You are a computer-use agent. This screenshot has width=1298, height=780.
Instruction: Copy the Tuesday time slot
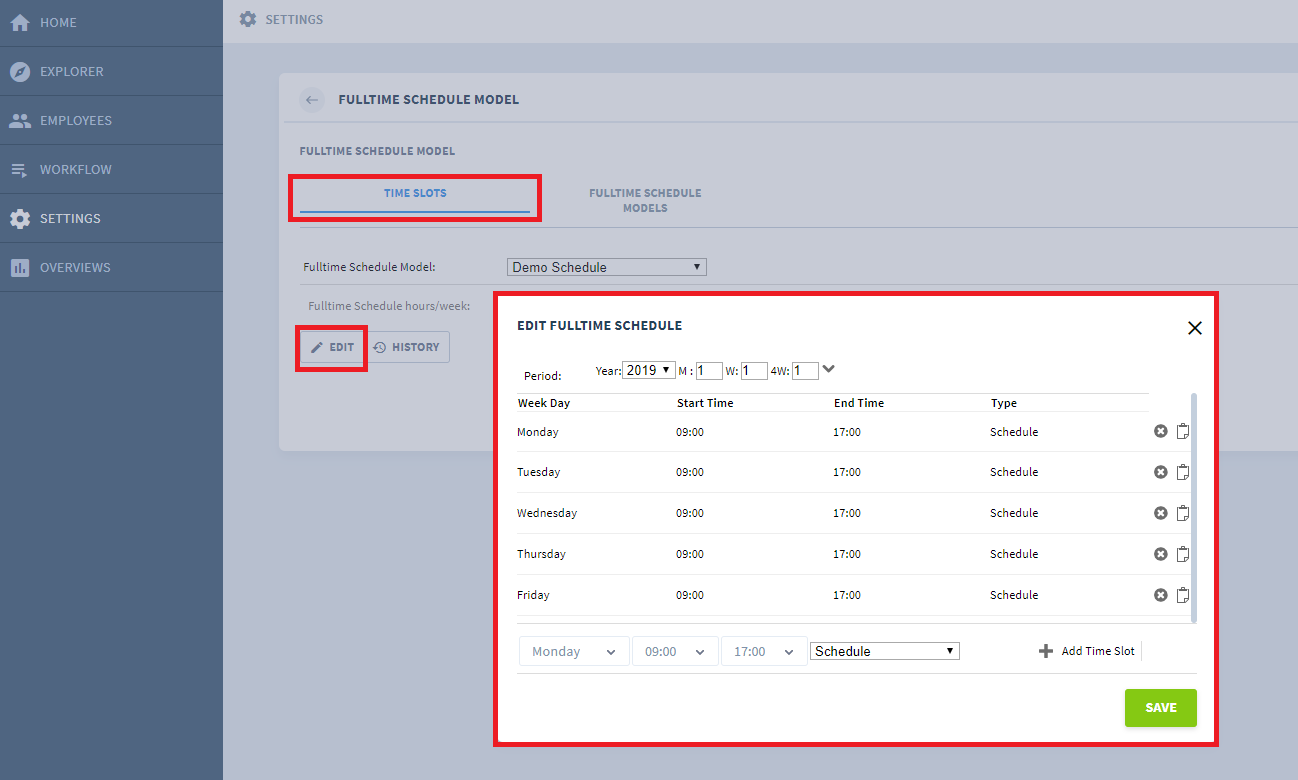[1182, 472]
